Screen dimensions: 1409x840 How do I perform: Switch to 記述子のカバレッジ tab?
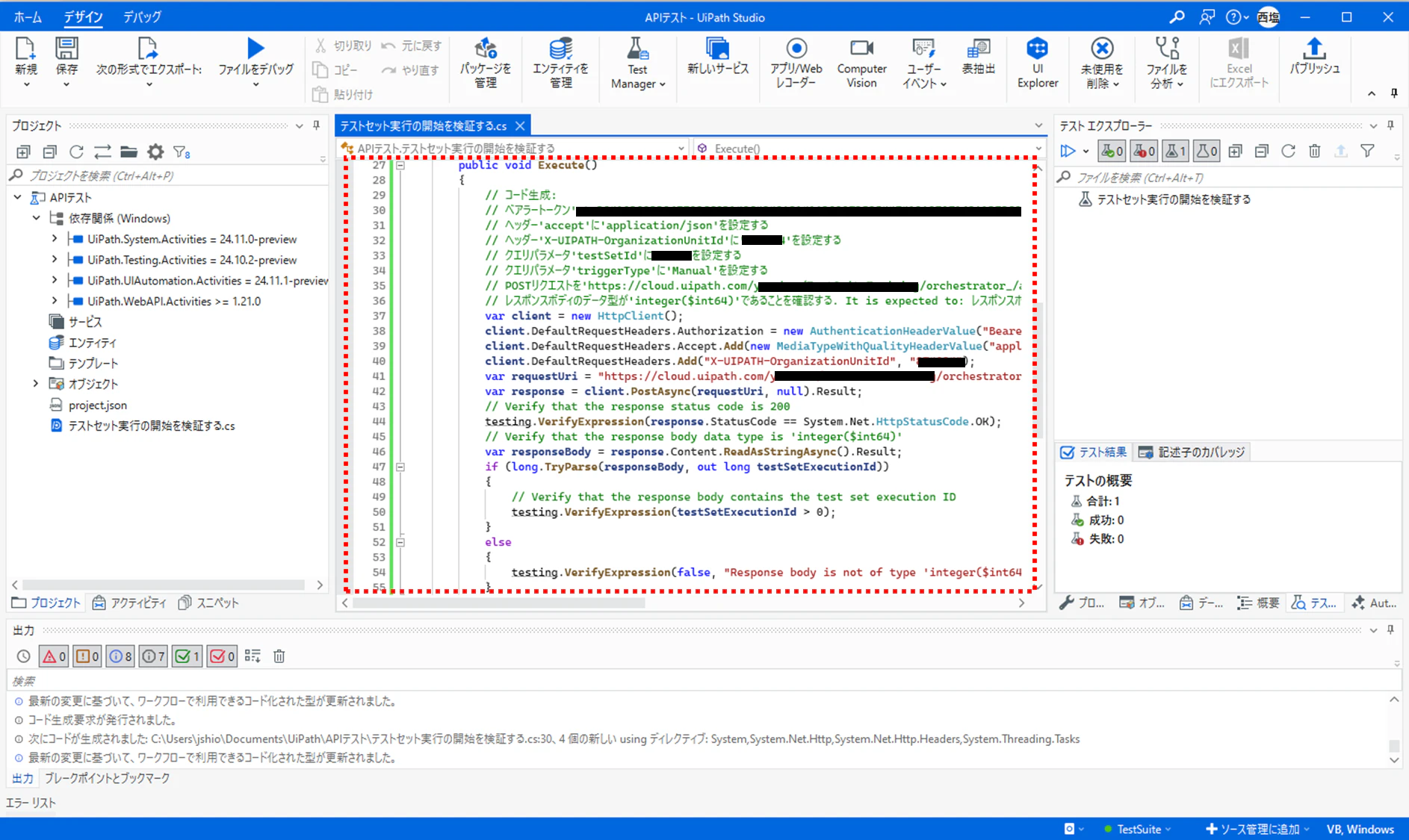1192,452
